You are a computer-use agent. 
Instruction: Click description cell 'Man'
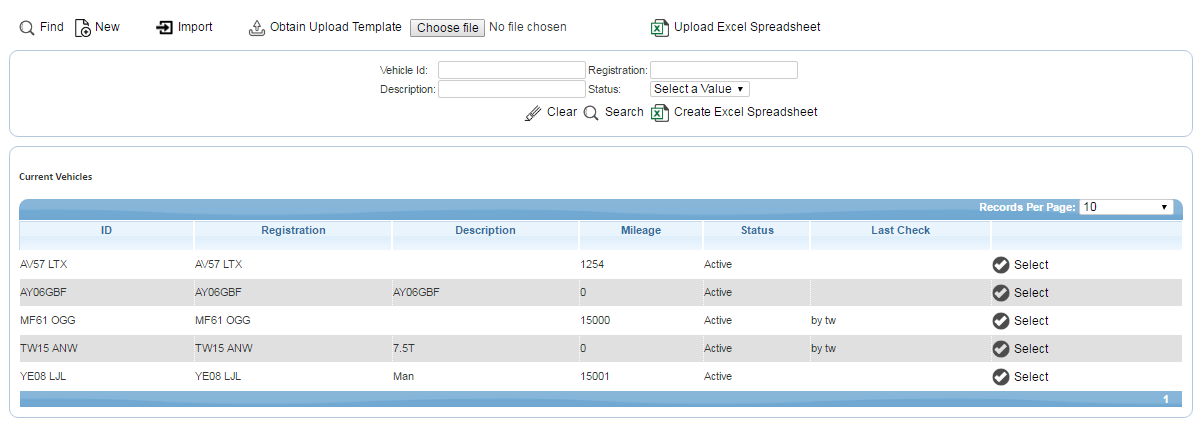[x=404, y=377]
